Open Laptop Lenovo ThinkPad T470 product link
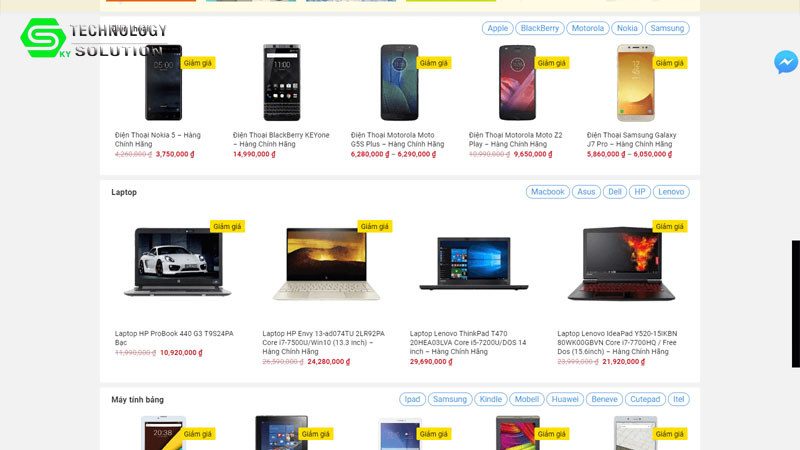 [468, 342]
